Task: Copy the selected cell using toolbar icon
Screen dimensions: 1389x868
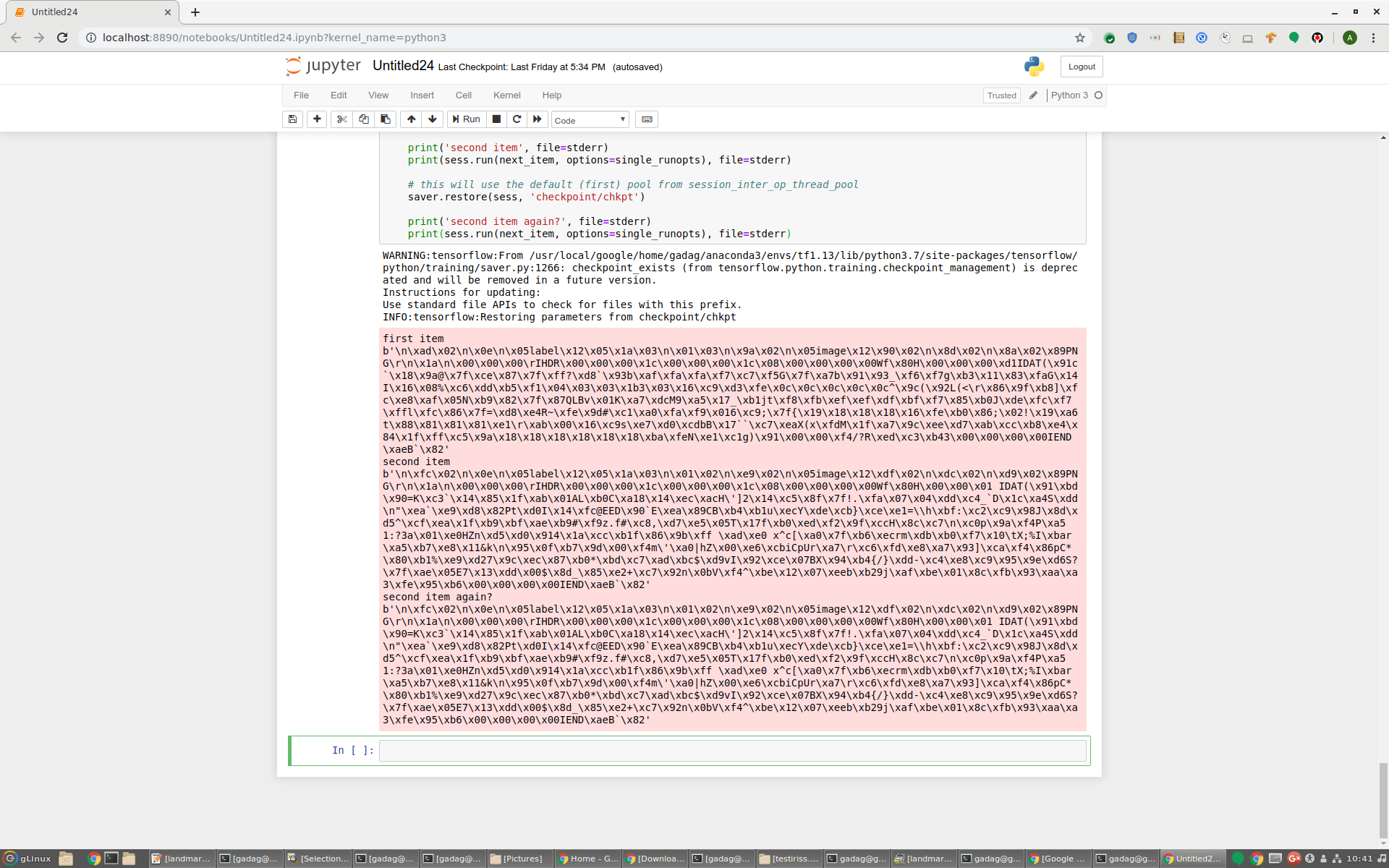Action: pos(363,119)
